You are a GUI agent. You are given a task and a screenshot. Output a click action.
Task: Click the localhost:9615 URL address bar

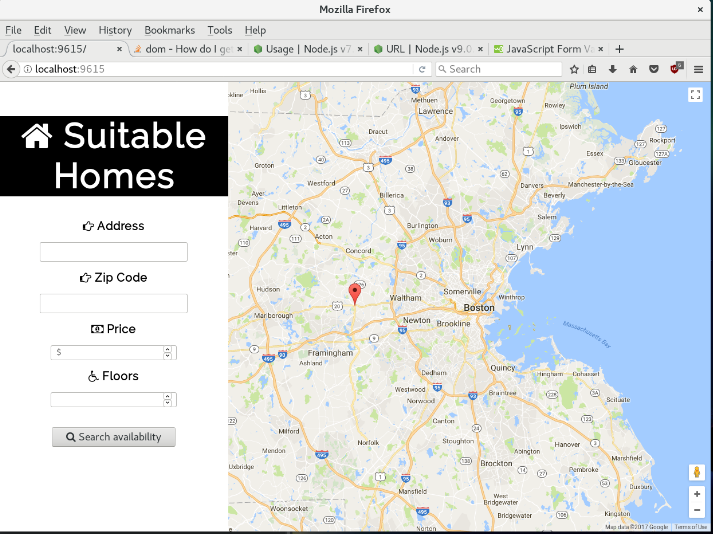click(x=217, y=69)
